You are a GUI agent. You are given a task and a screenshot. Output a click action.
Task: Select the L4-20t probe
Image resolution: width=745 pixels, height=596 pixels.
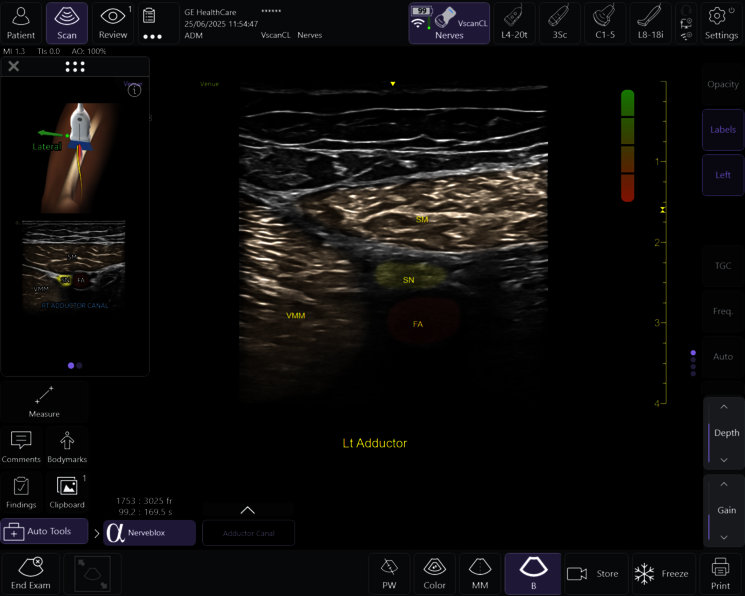pos(514,22)
